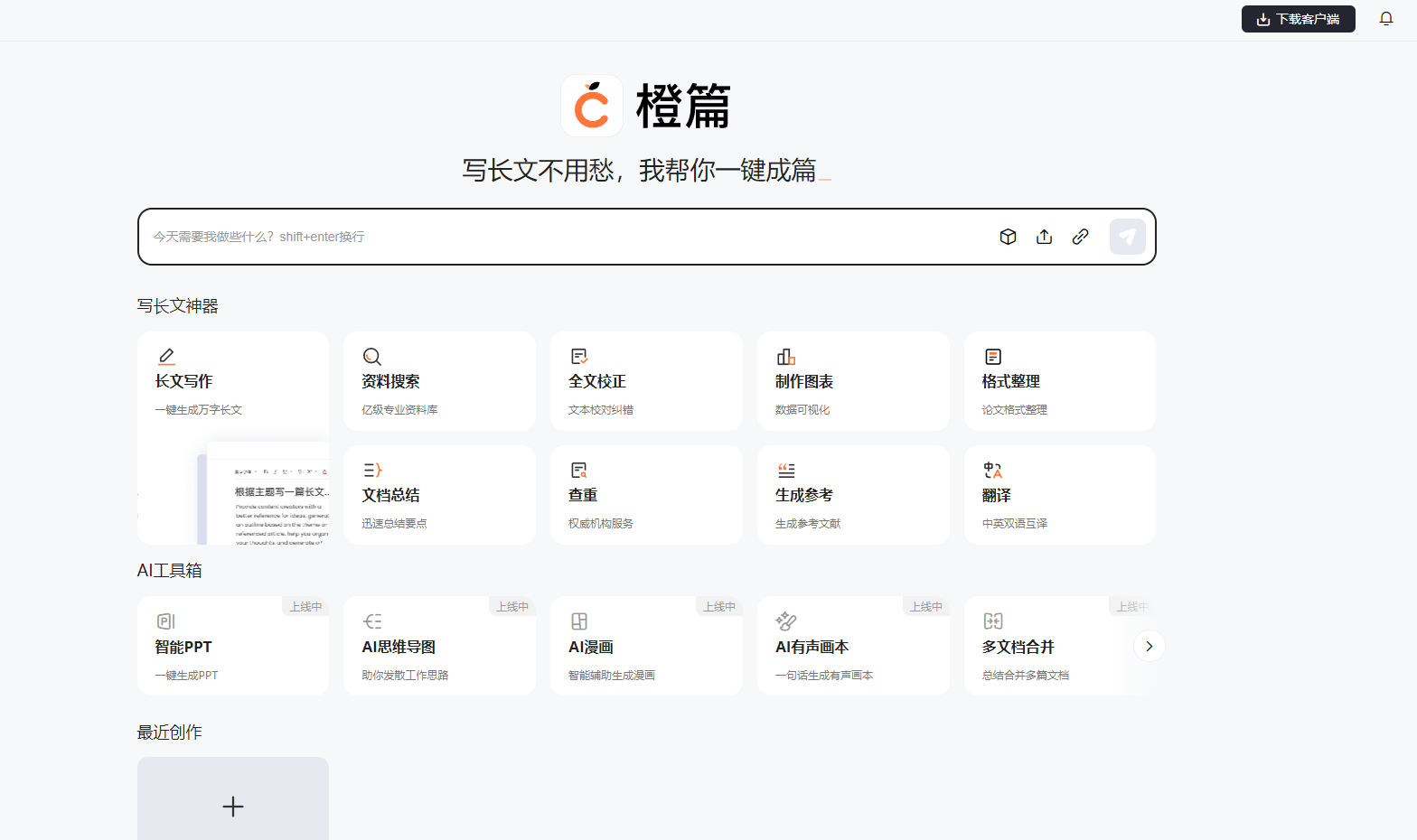This screenshot has height=840, width=1417.
Task: Open the 资料搜索 card title
Action: pyautogui.click(x=391, y=382)
